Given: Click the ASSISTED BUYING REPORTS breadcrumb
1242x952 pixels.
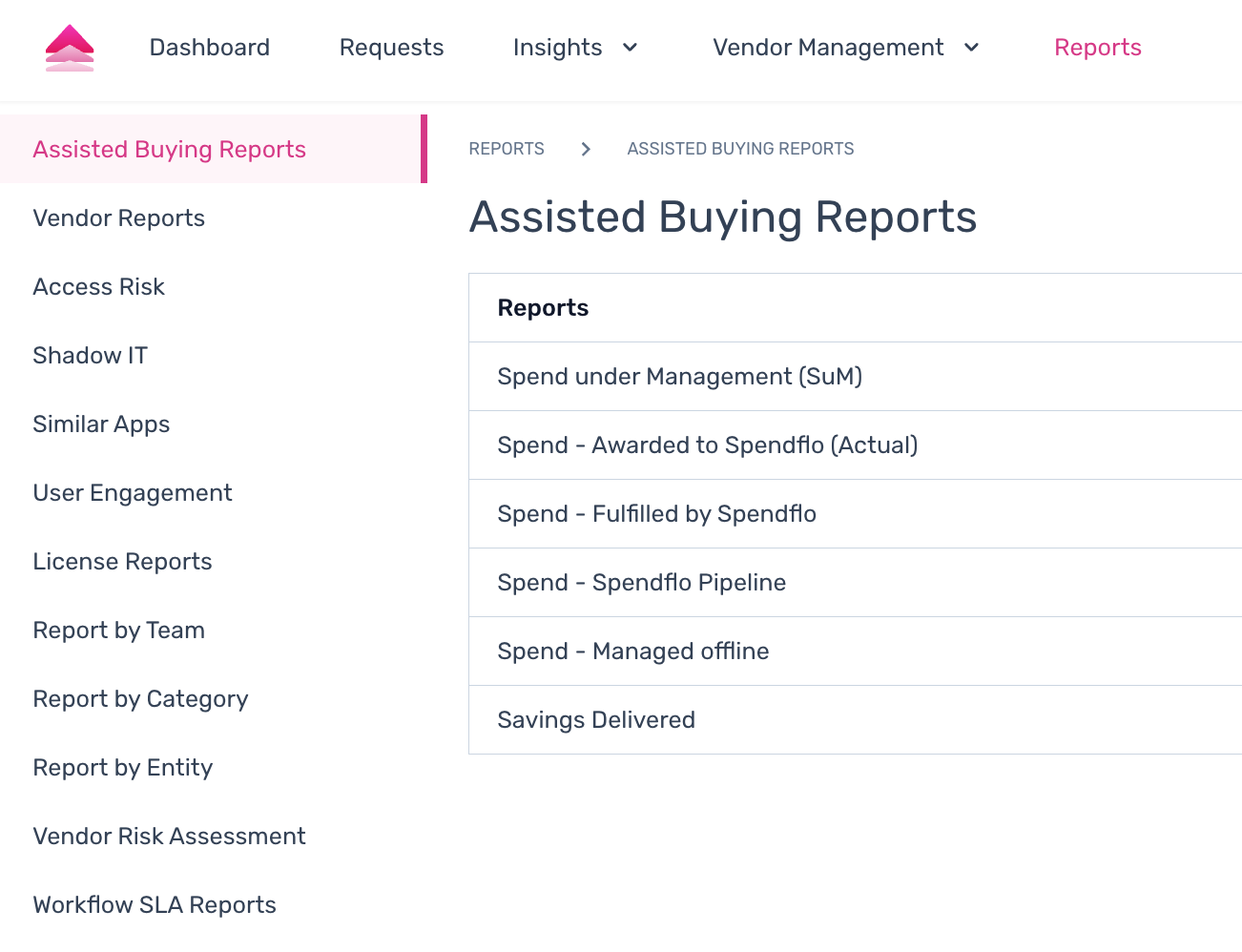Looking at the screenshot, I should [740, 149].
